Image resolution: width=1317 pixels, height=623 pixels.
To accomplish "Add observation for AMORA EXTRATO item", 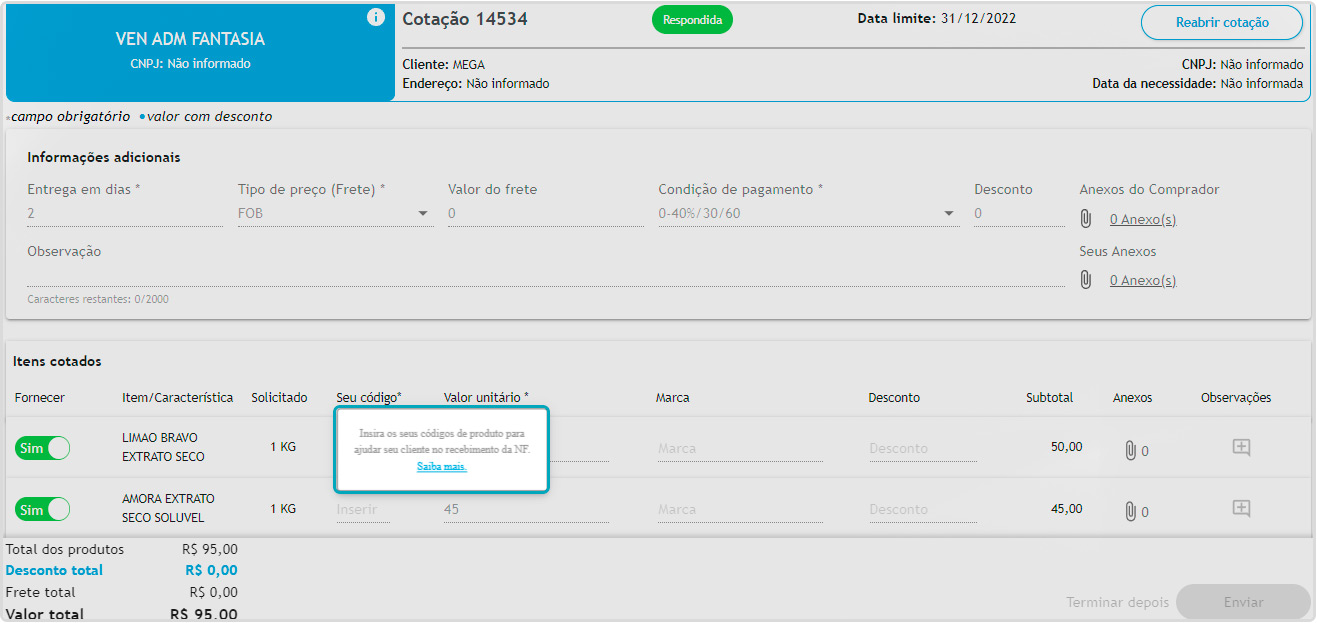I will coord(1241,509).
